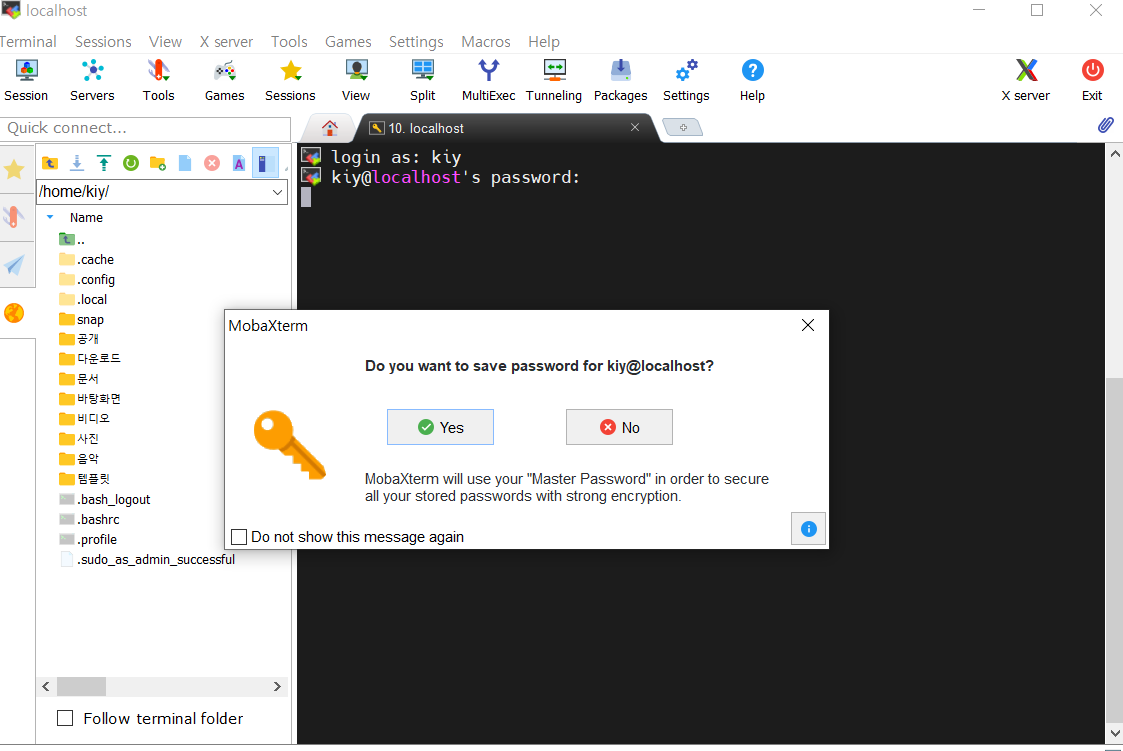The image size is (1123, 751).
Task: Open the Games menu
Action: [348, 42]
